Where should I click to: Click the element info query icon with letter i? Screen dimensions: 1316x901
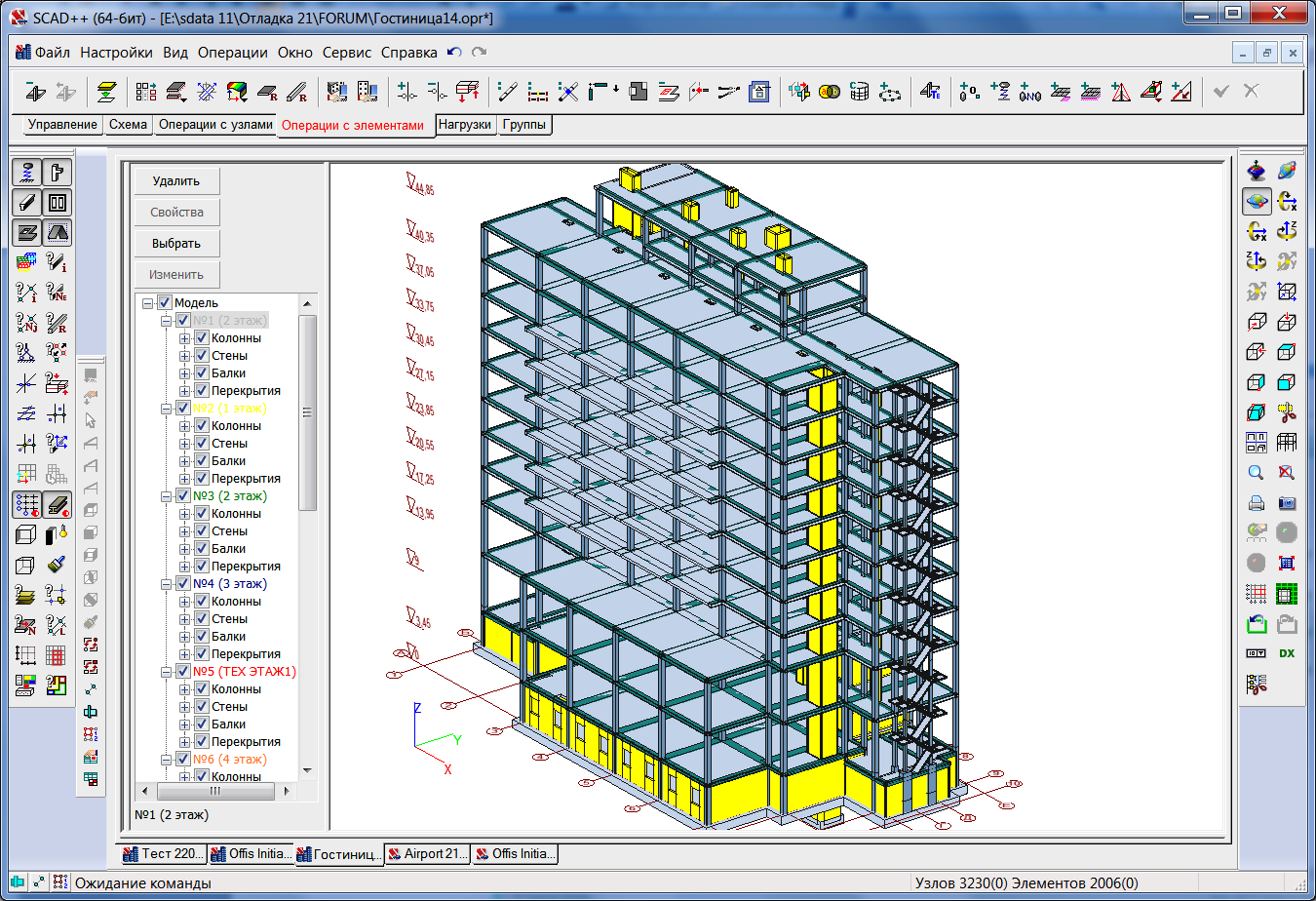coord(57,262)
